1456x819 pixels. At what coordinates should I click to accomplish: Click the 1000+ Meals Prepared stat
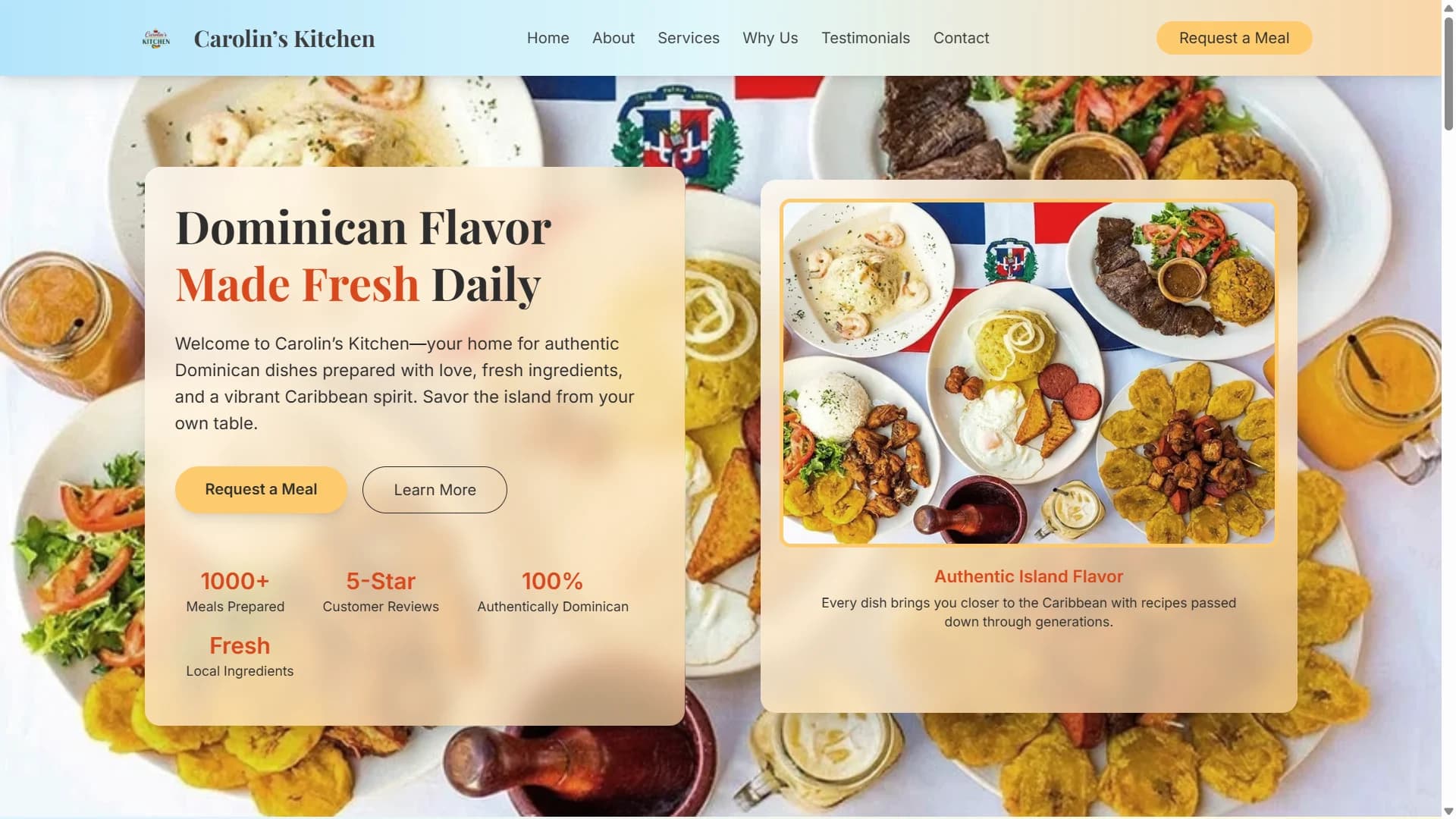pos(235,591)
